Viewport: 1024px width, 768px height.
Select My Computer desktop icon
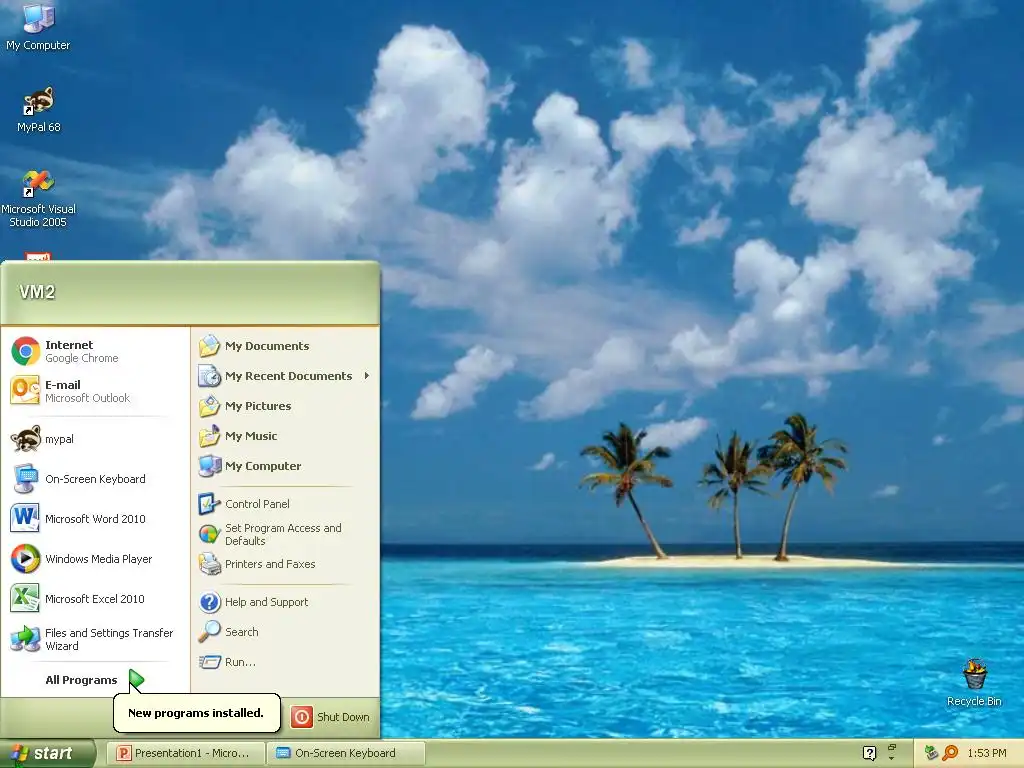pyautogui.click(x=38, y=26)
